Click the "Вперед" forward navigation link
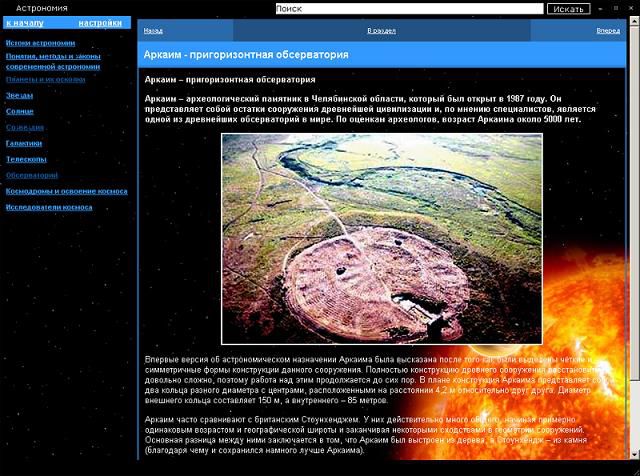The height and width of the screenshot is (476, 640). (x=607, y=31)
